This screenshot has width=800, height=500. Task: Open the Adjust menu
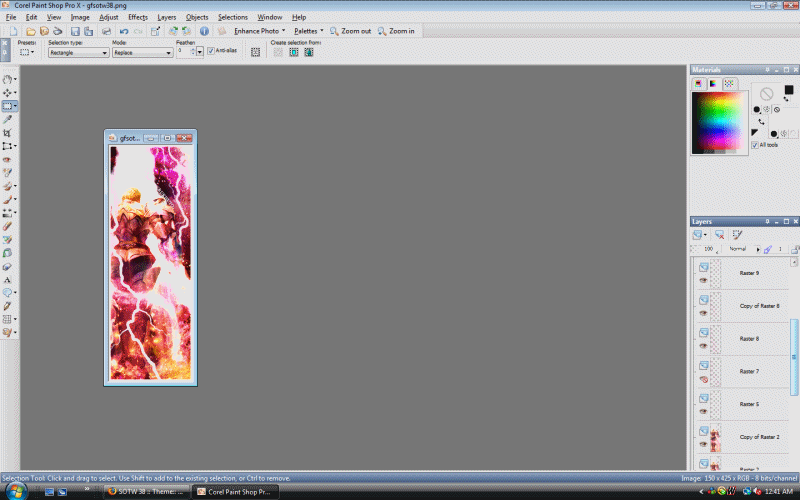[109, 17]
